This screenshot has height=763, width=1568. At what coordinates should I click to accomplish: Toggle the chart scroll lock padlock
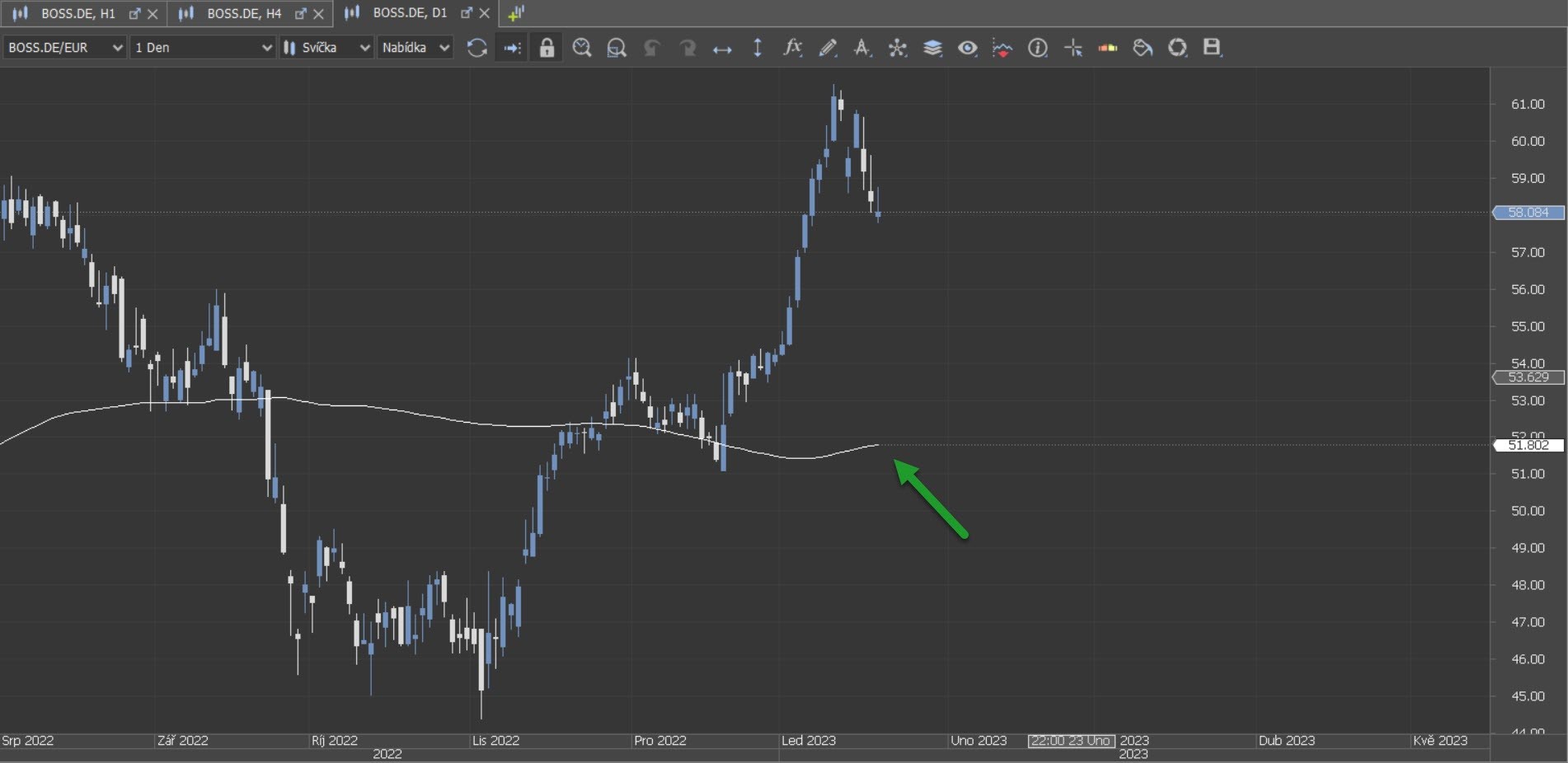[547, 48]
